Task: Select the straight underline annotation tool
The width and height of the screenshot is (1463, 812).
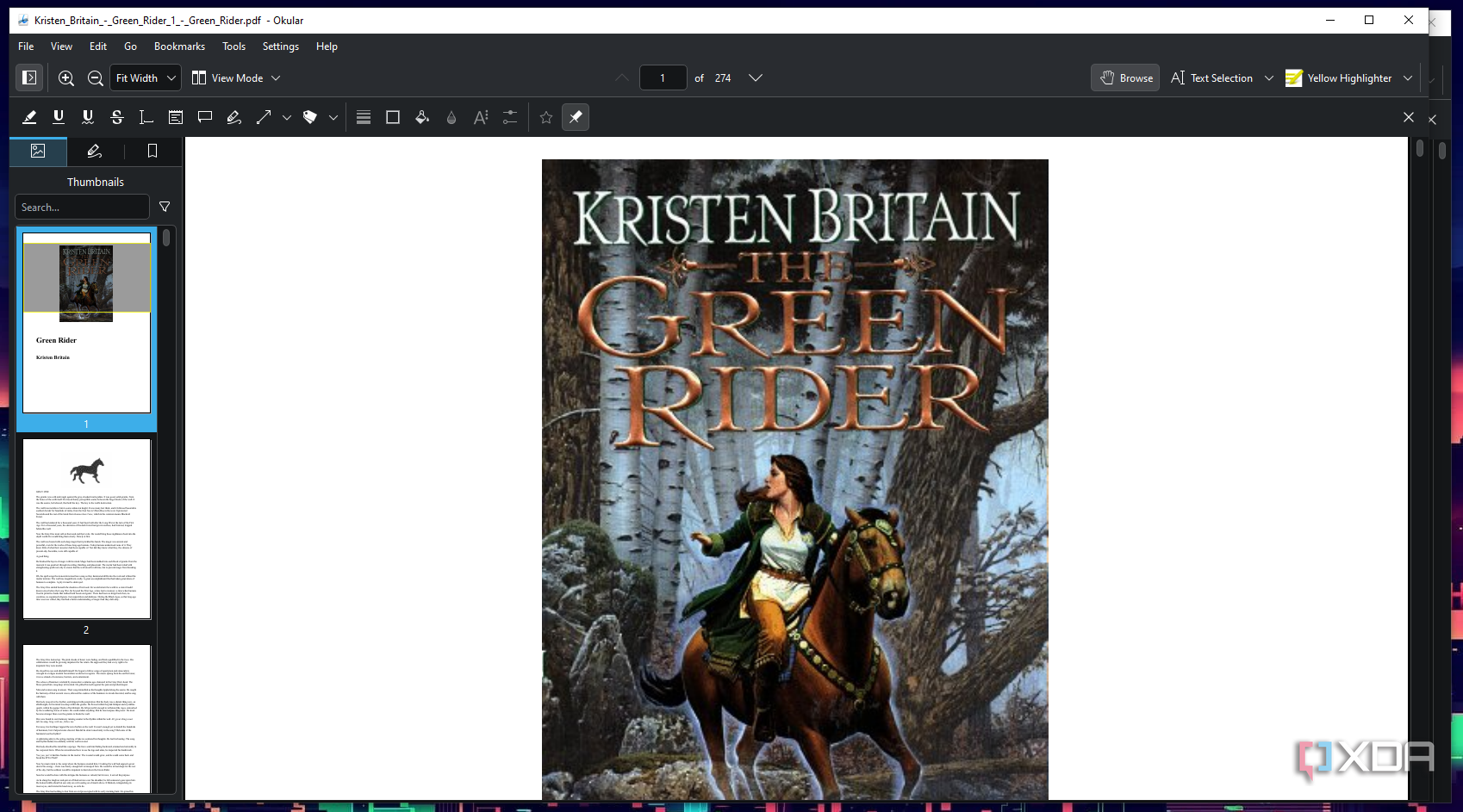Action: point(59,117)
